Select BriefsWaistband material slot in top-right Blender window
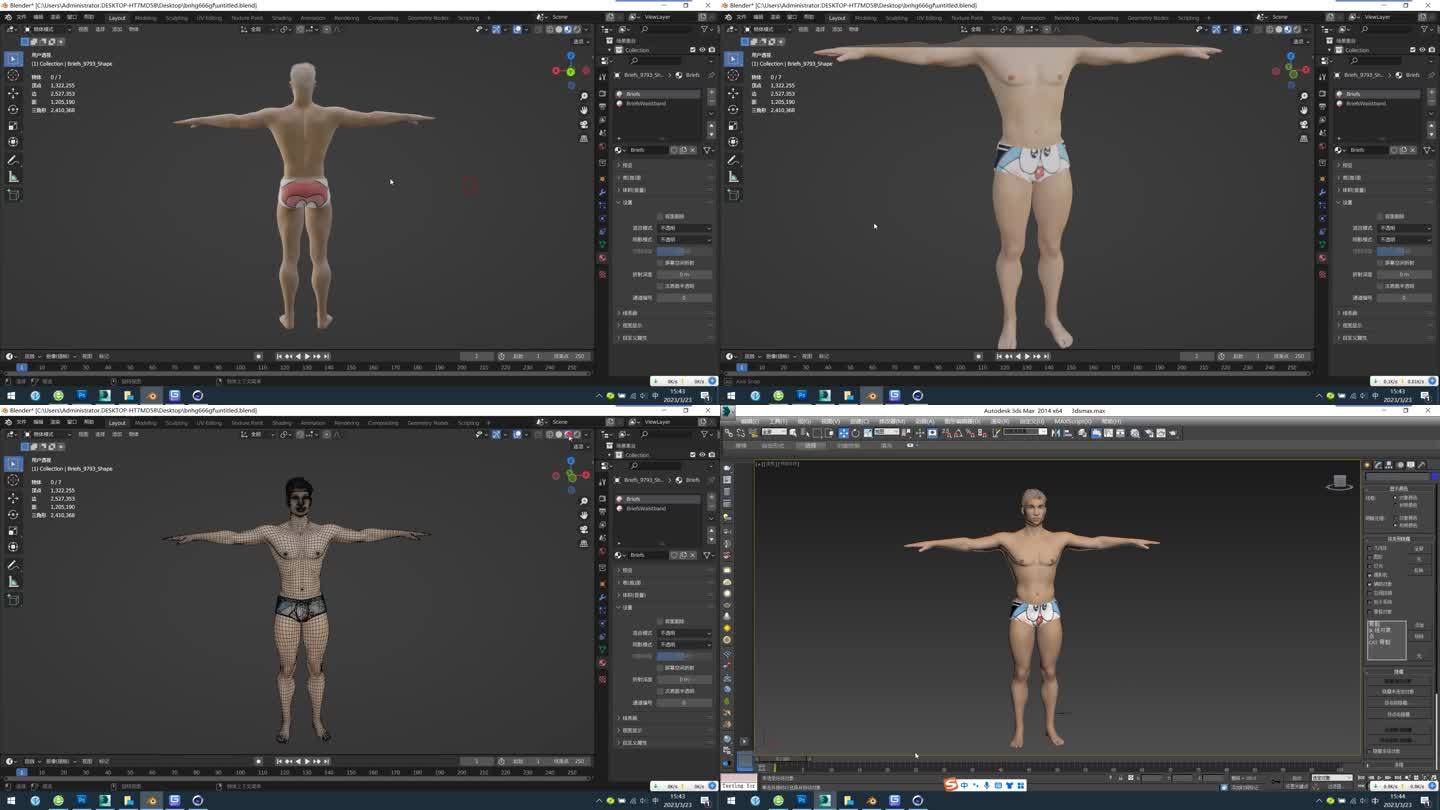This screenshot has height=810, width=1440. point(1380,103)
